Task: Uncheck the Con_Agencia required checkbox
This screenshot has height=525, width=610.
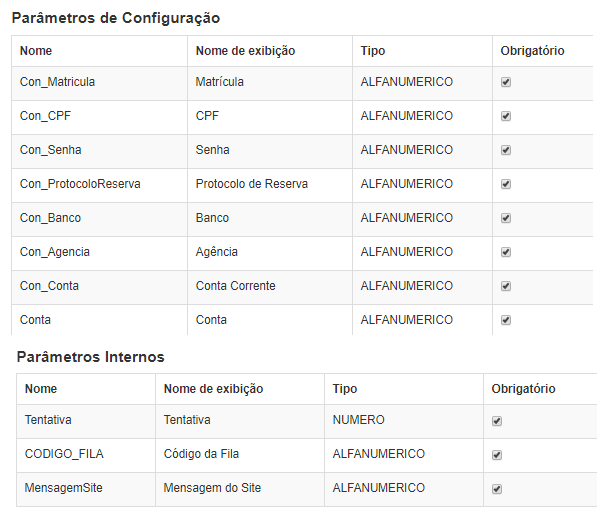Action: coord(506,252)
